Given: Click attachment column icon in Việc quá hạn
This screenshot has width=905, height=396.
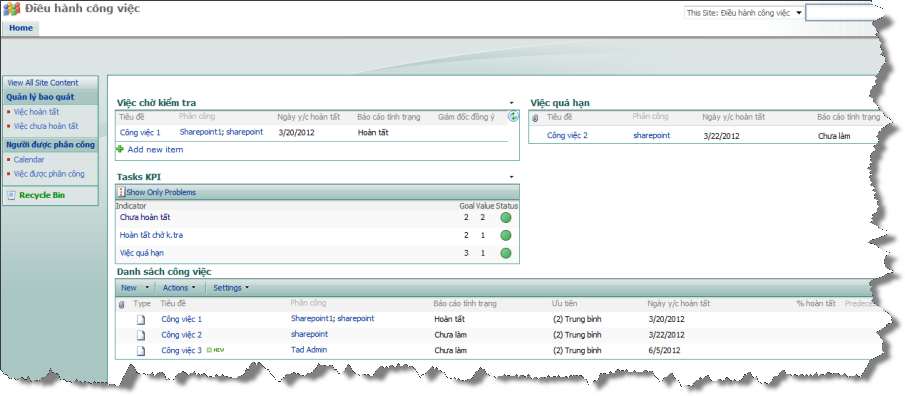Looking at the screenshot, I should coord(535,118).
